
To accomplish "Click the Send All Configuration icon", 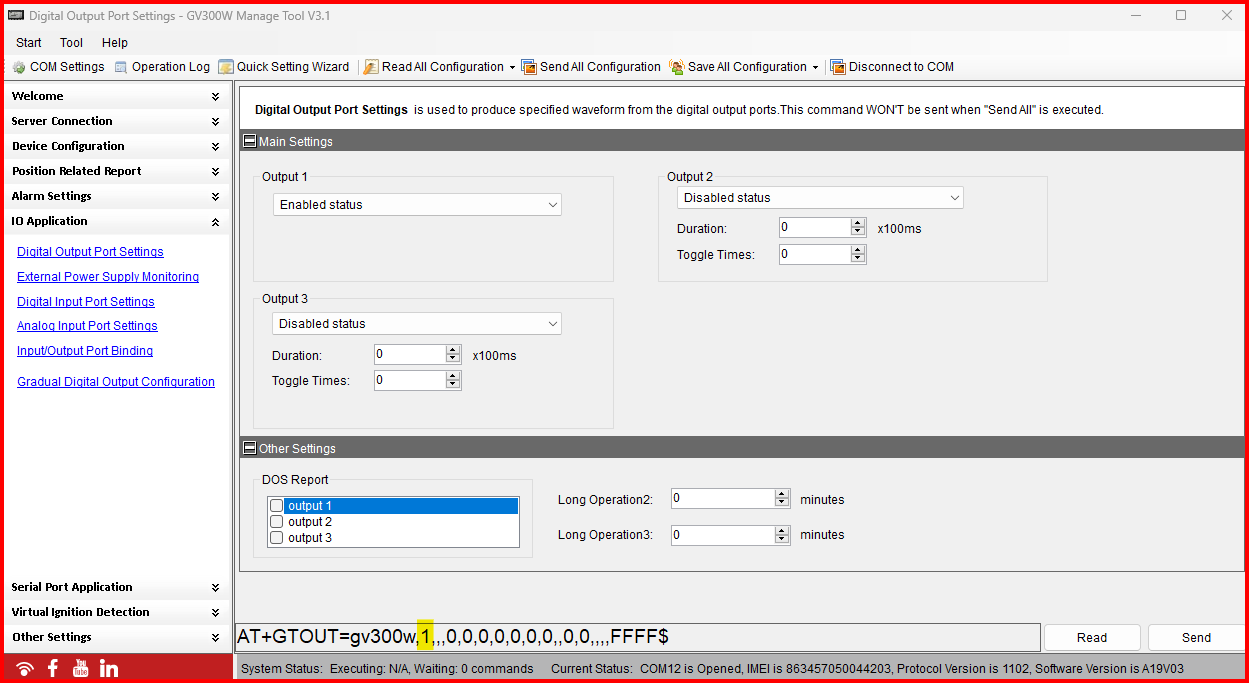I will pos(529,67).
